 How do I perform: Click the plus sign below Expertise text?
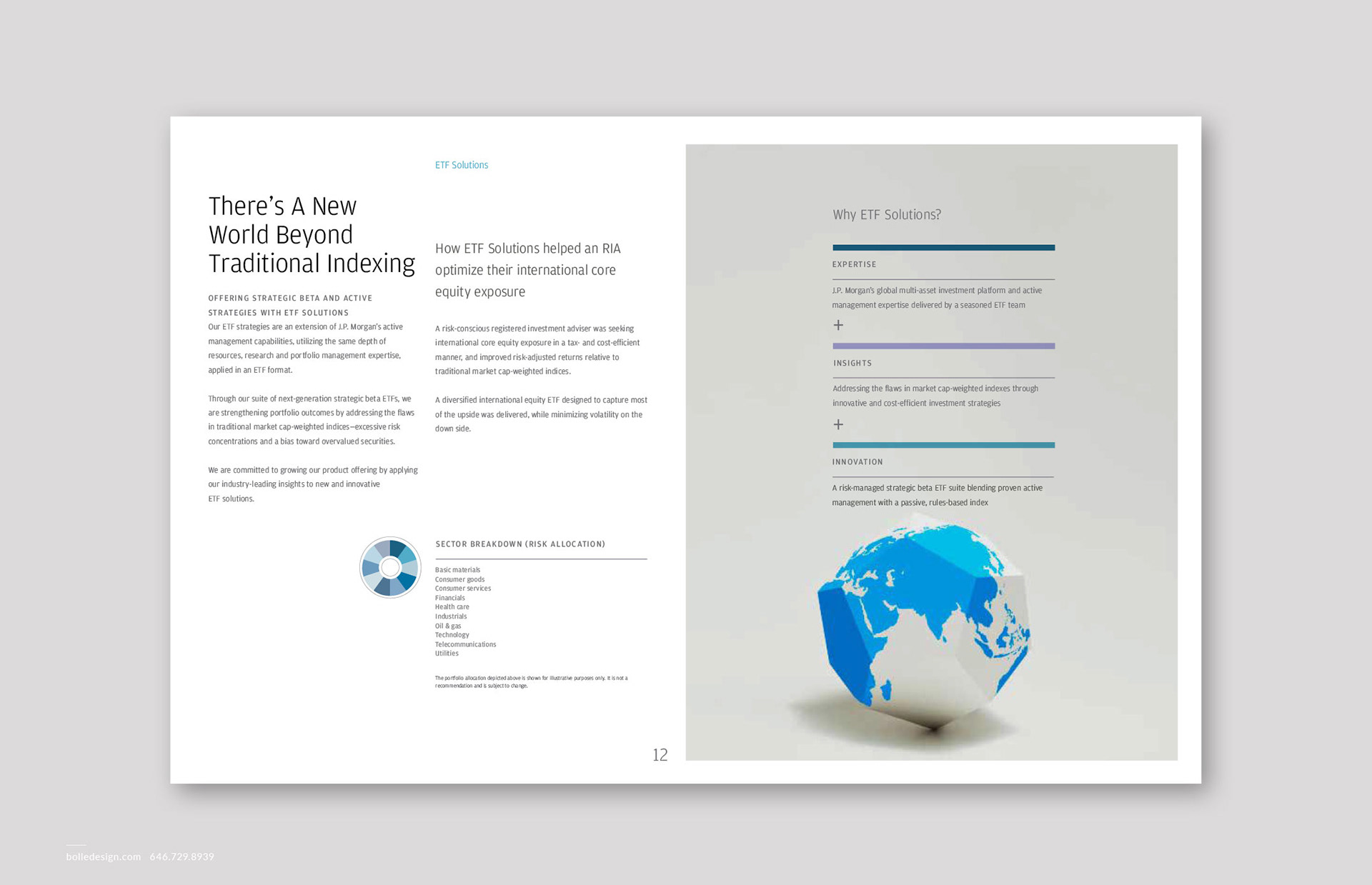pyautogui.click(x=838, y=325)
